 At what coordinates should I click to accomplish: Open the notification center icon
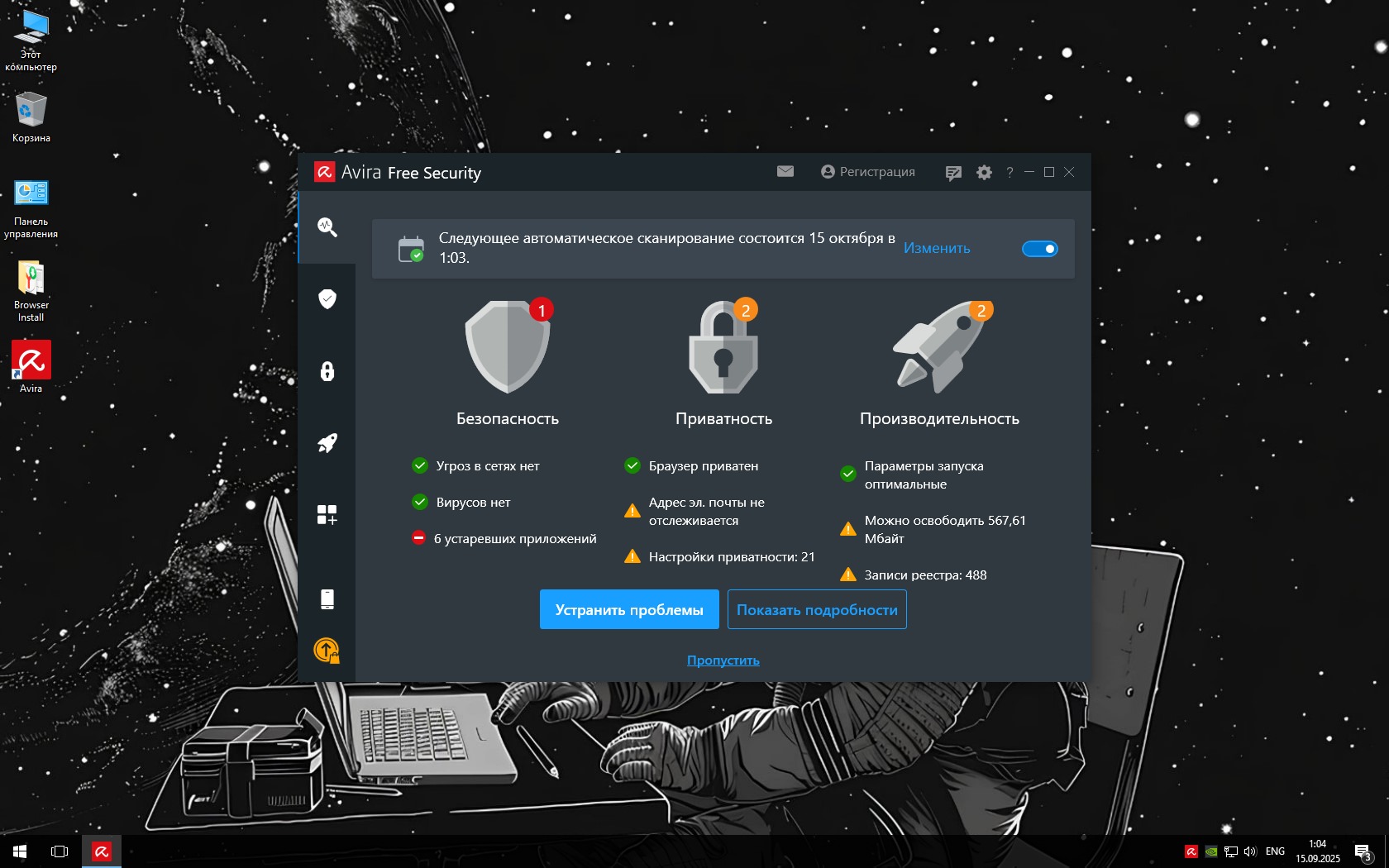click(x=1363, y=852)
